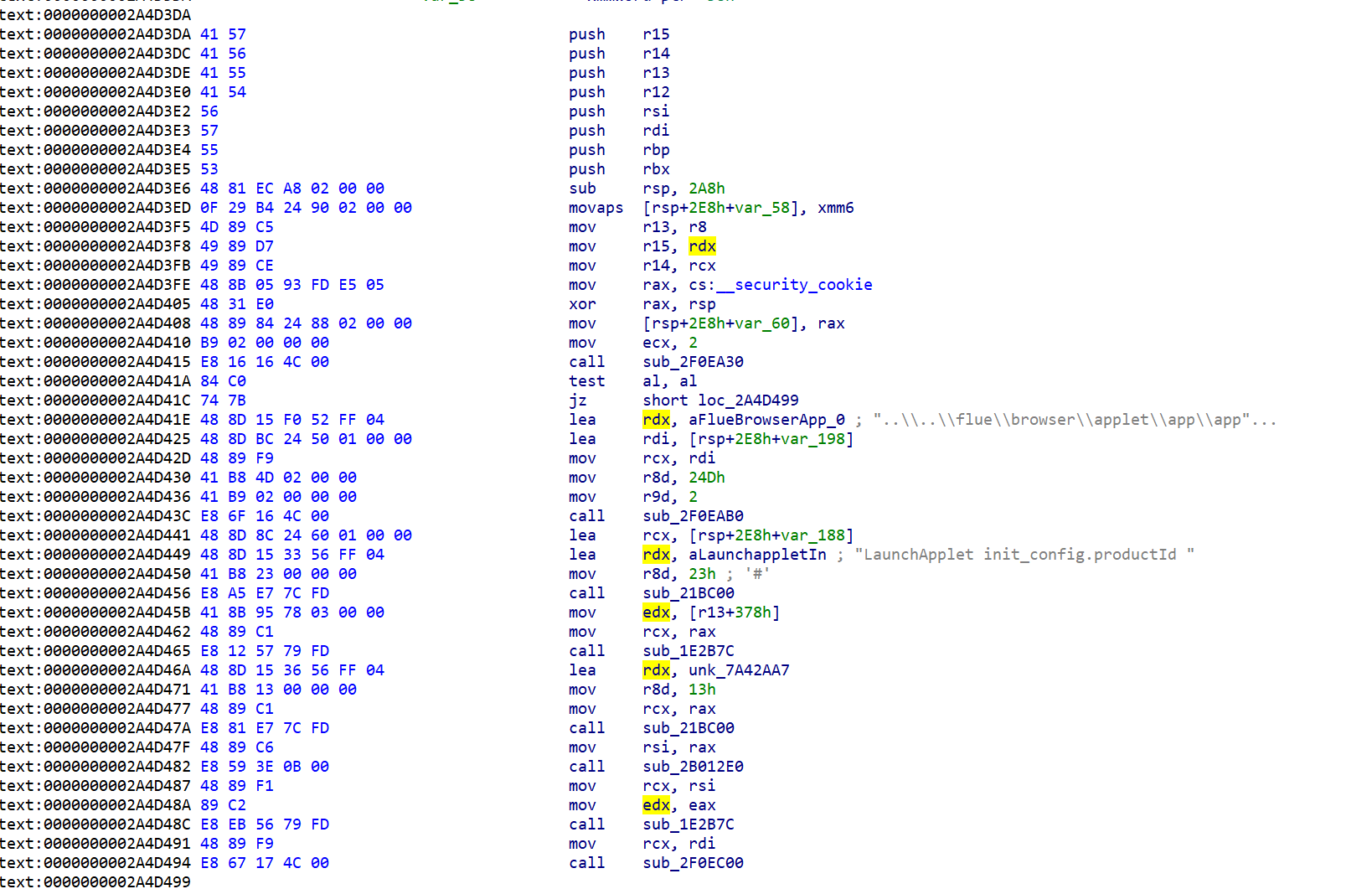Select the 2A8h immediate in sub rsp
The height and width of the screenshot is (889, 1372).
(x=707, y=189)
